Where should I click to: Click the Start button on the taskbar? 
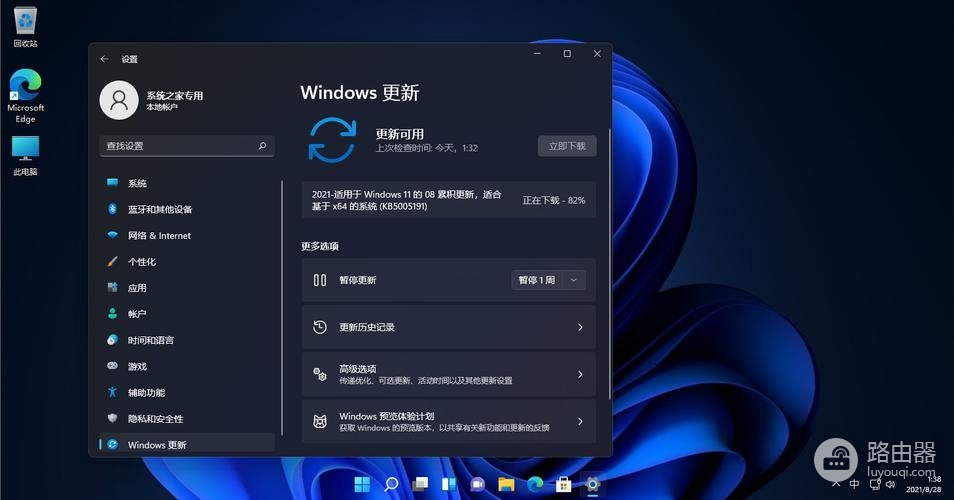(x=361, y=485)
